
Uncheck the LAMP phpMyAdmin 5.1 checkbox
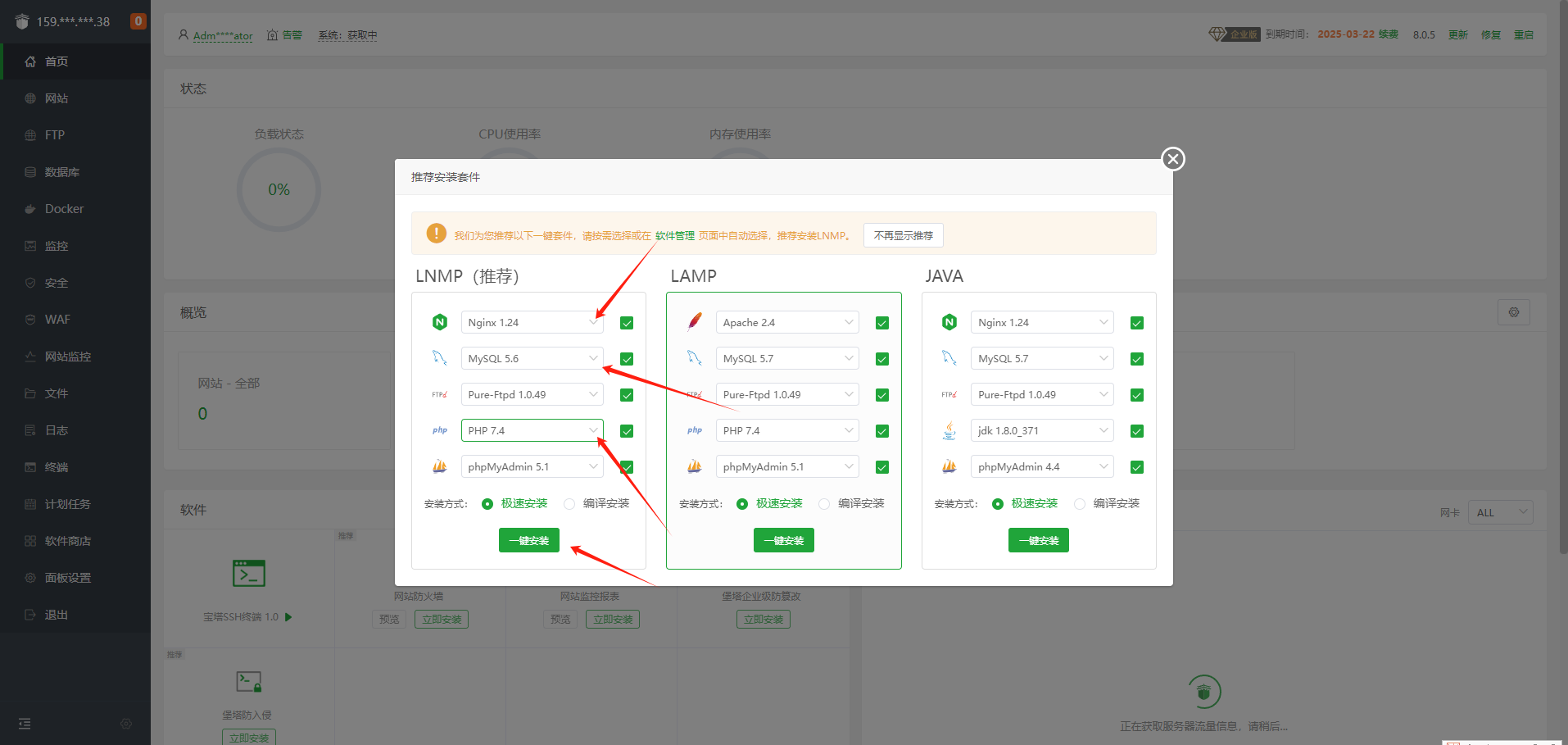882,467
